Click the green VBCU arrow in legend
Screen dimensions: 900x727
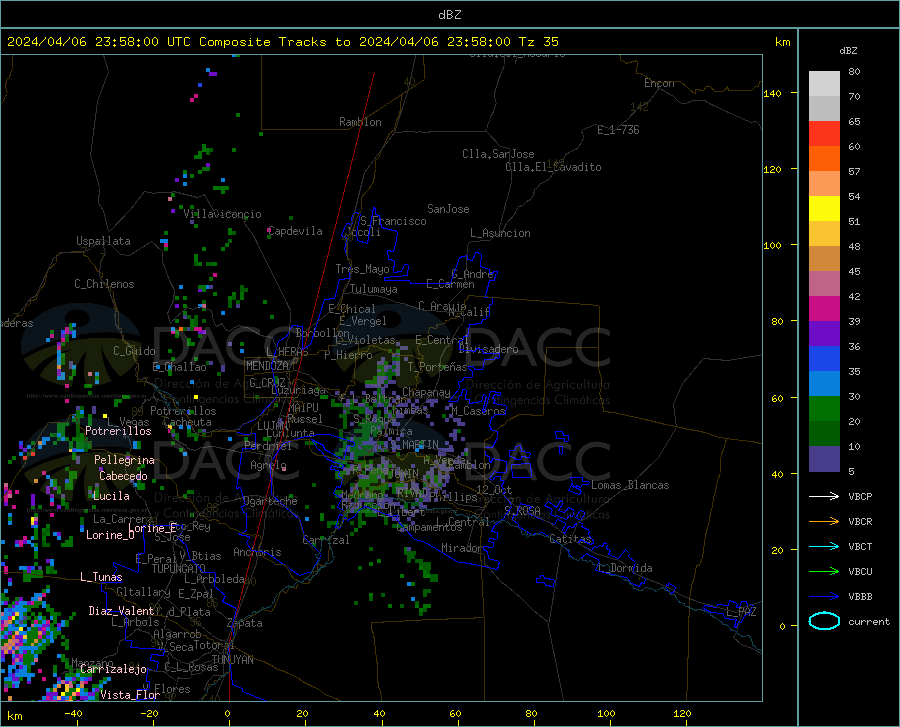click(x=824, y=572)
